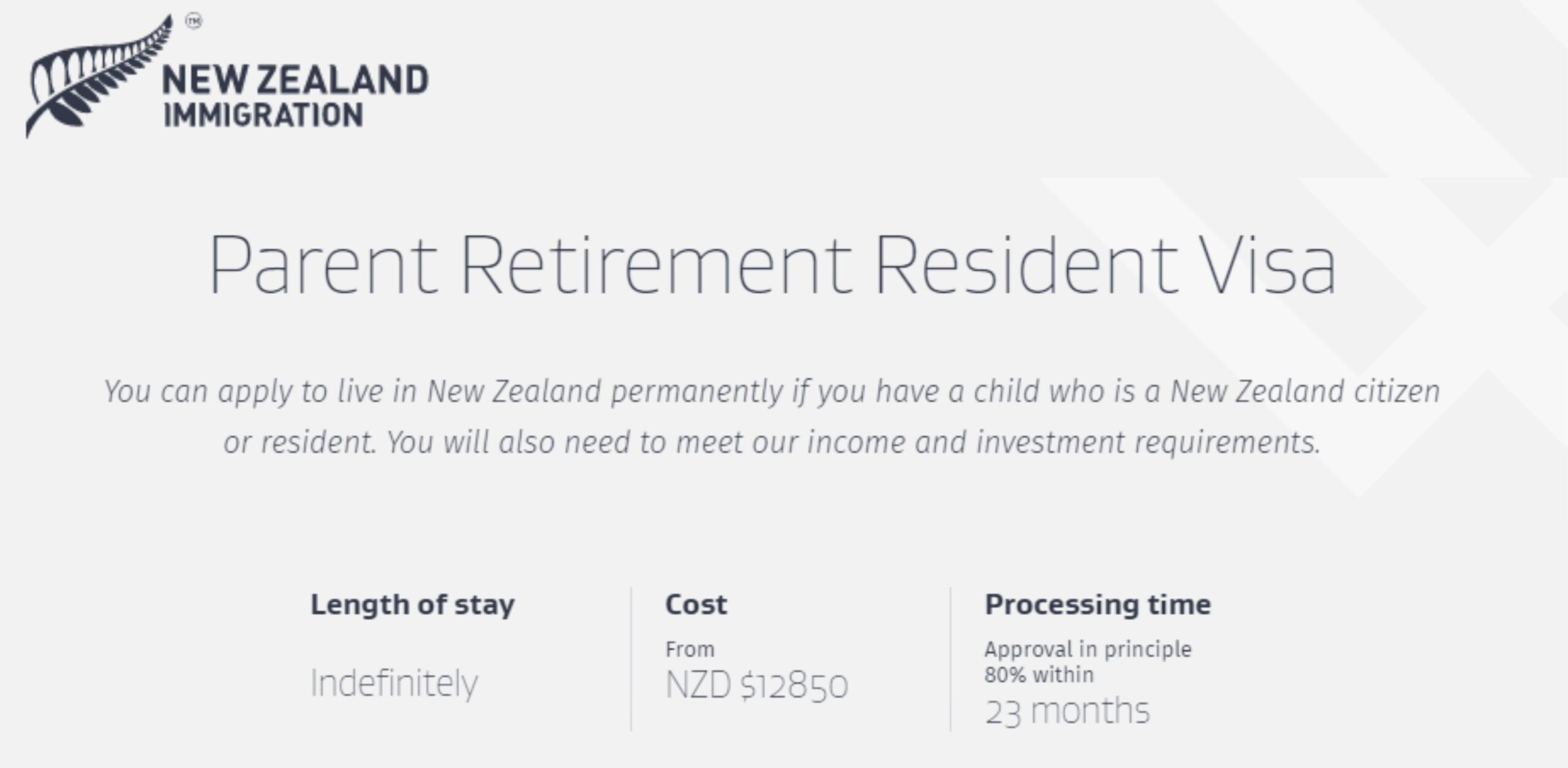Click the 23 months value

[x=1067, y=711]
